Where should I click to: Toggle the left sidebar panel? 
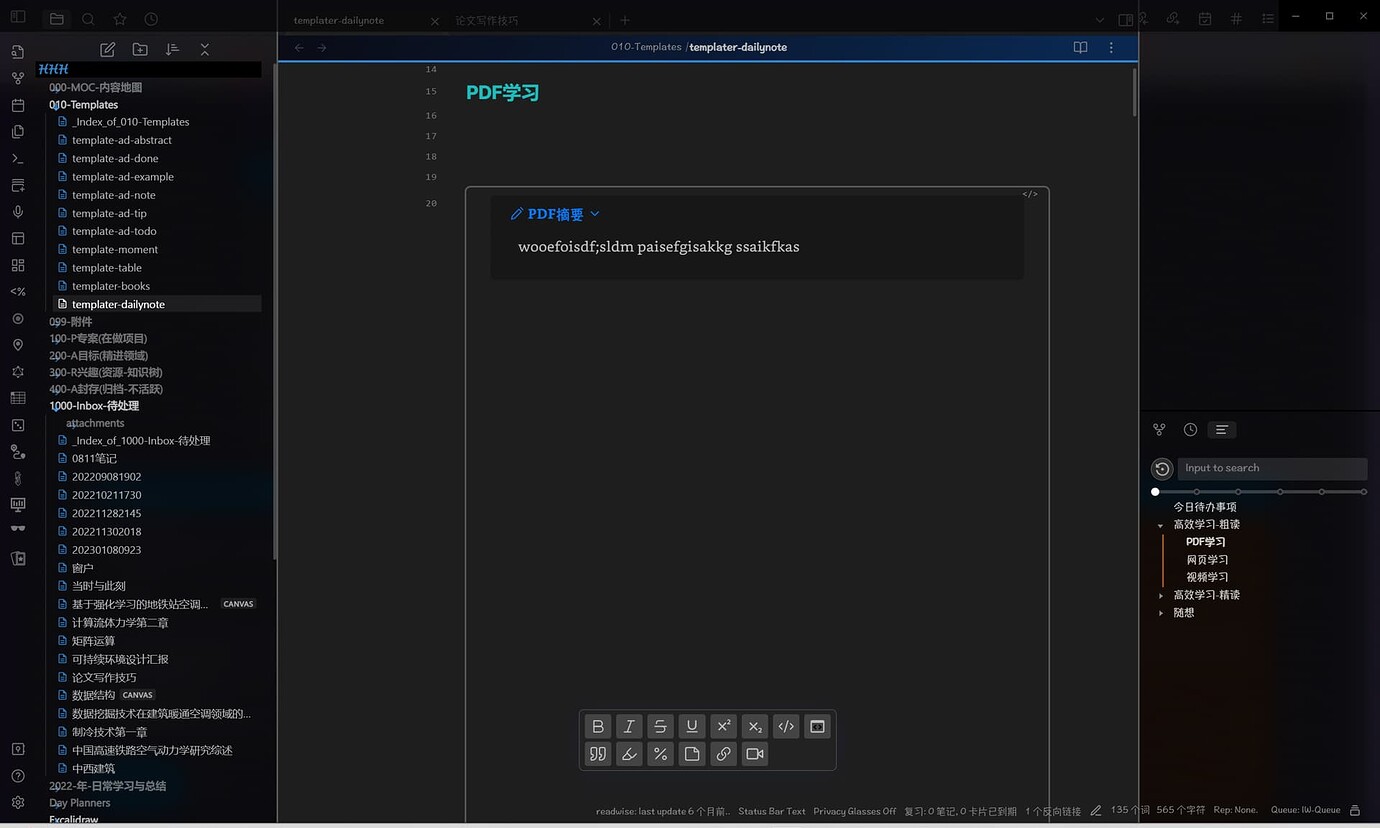tap(18, 19)
